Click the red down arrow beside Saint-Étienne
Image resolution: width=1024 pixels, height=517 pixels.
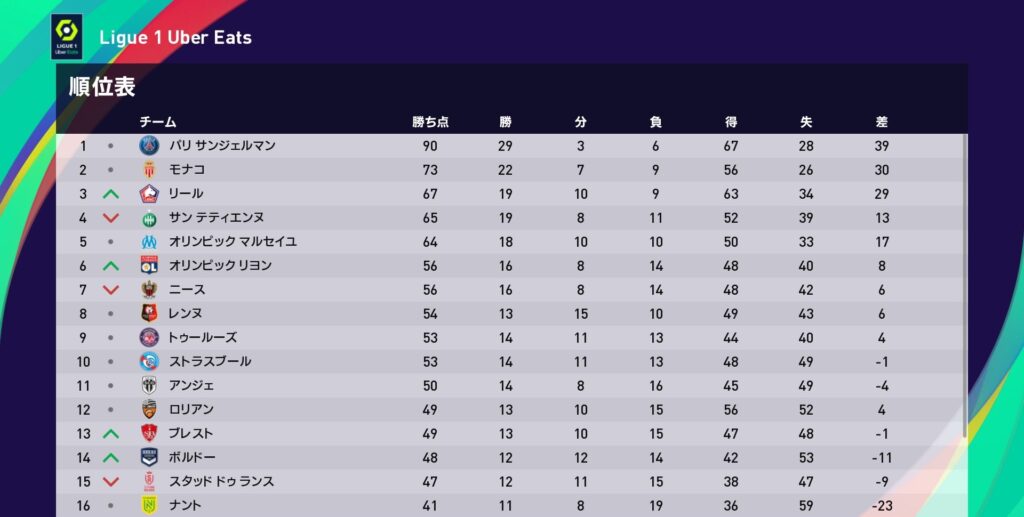(111, 218)
